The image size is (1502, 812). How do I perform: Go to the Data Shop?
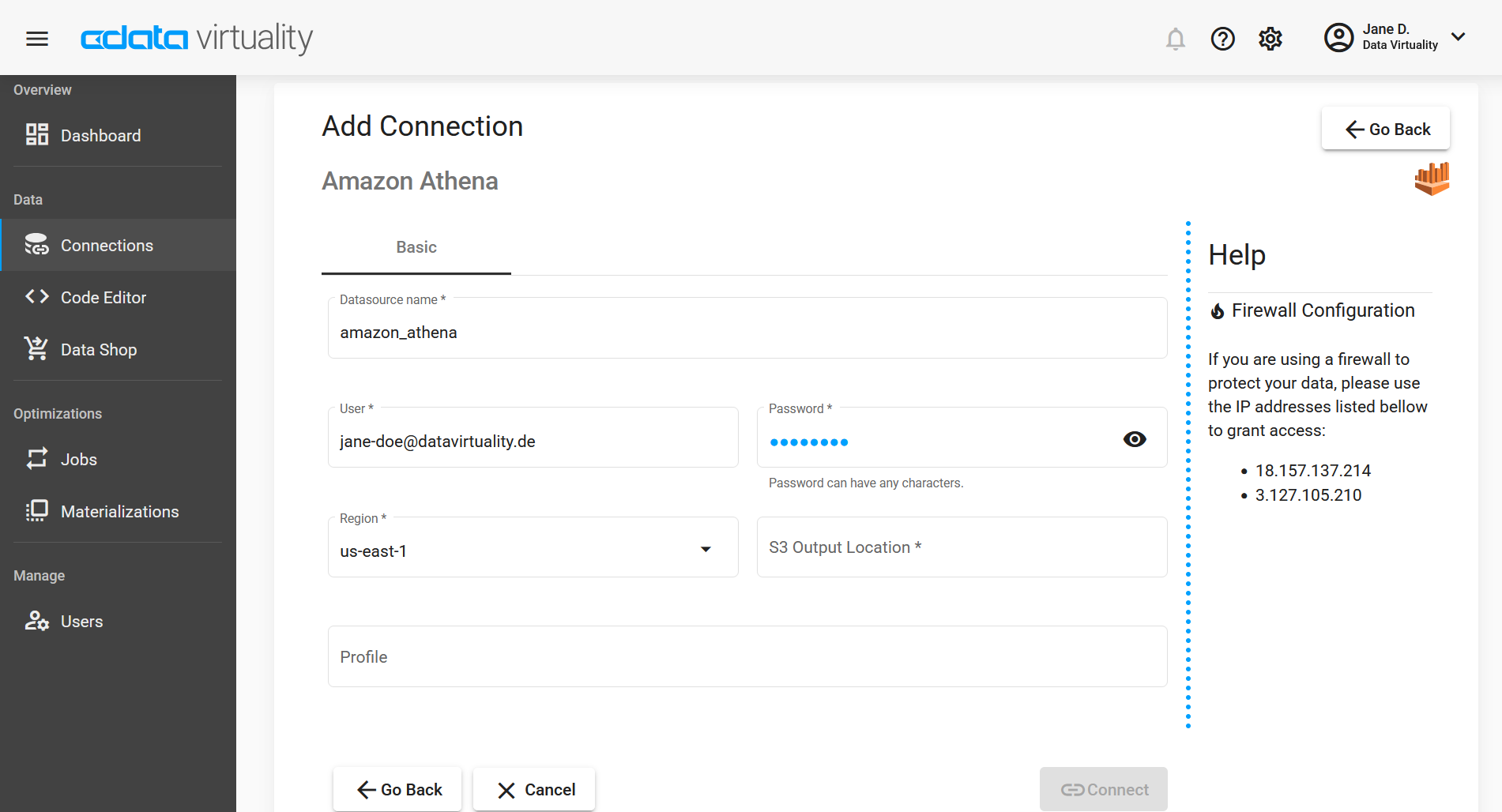(99, 349)
